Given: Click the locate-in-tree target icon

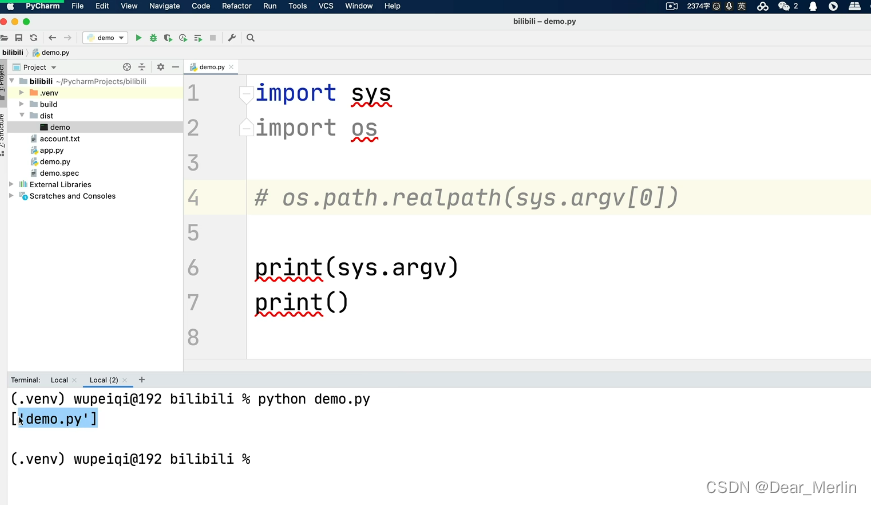Looking at the screenshot, I should click(127, 67).
